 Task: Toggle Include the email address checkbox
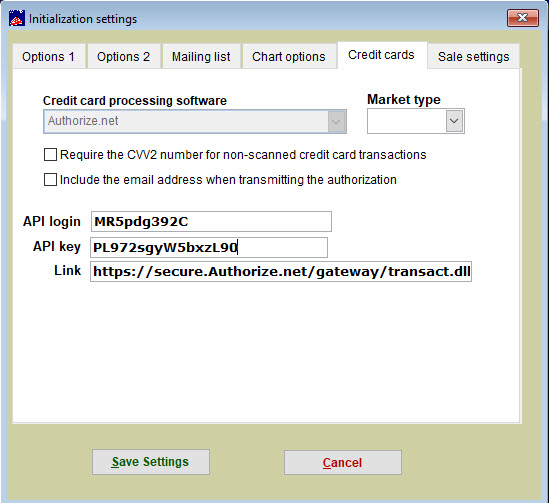pyautogui.click(x=50, y=180)
